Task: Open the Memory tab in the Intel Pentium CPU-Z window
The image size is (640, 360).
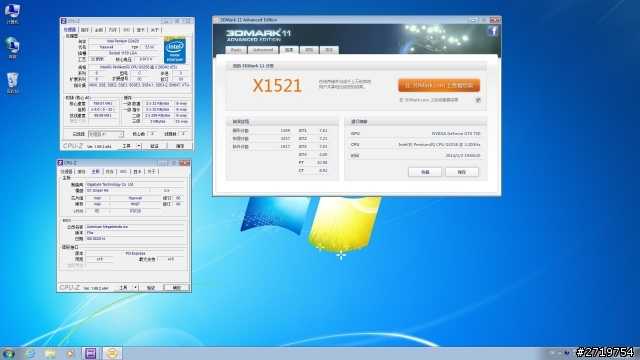Action: point(113,30)
